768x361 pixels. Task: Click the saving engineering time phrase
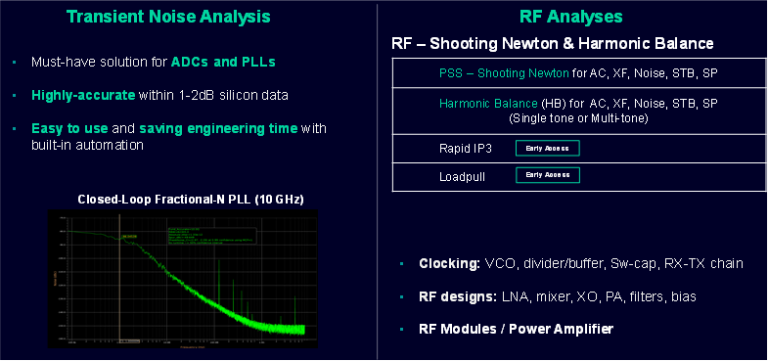(x=218, y=129)
